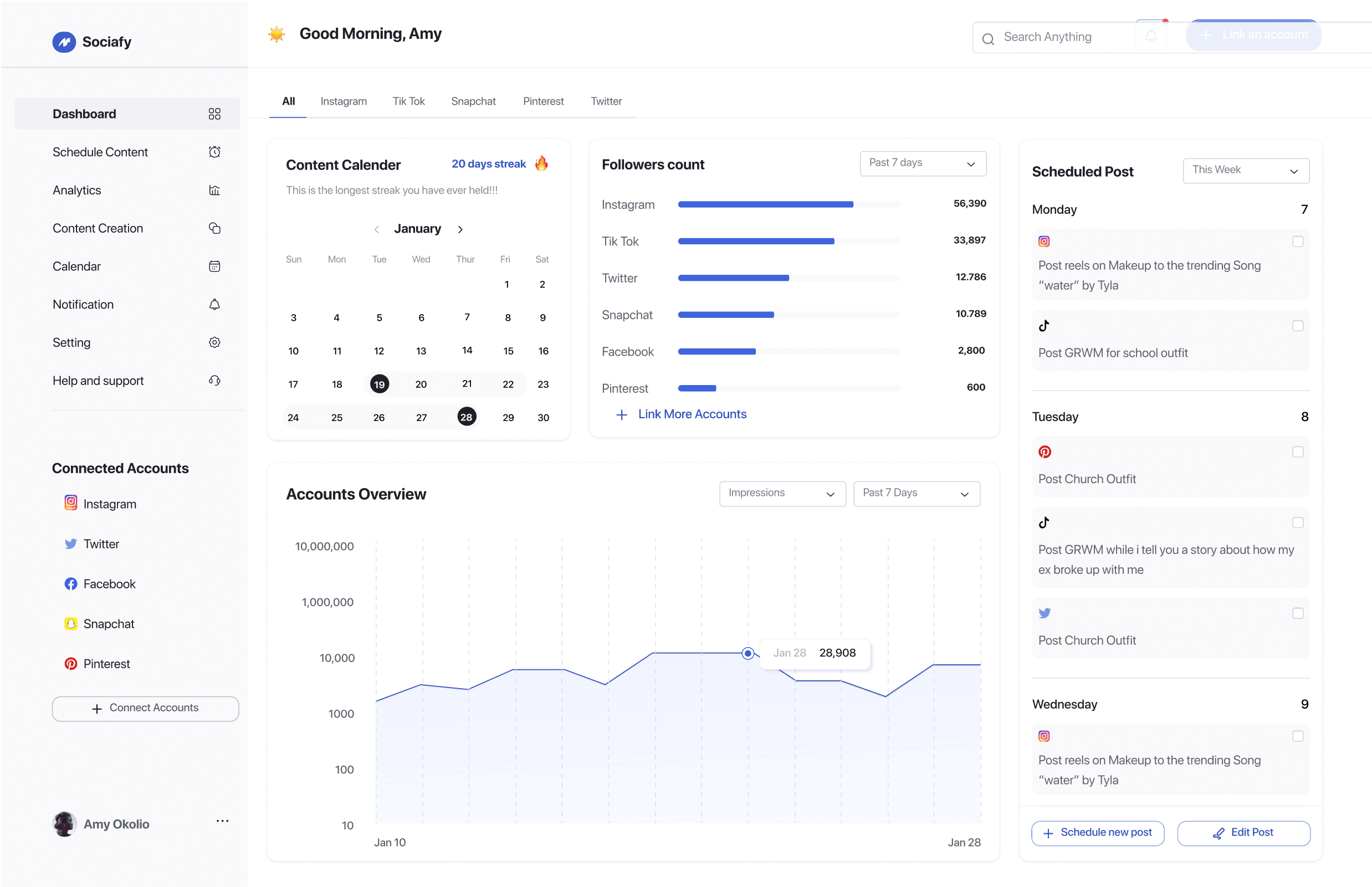This screenshot has width=1372, height=887.
Task: Open the three-dot menu beside Amy Okolio
Action: (222, 821)
